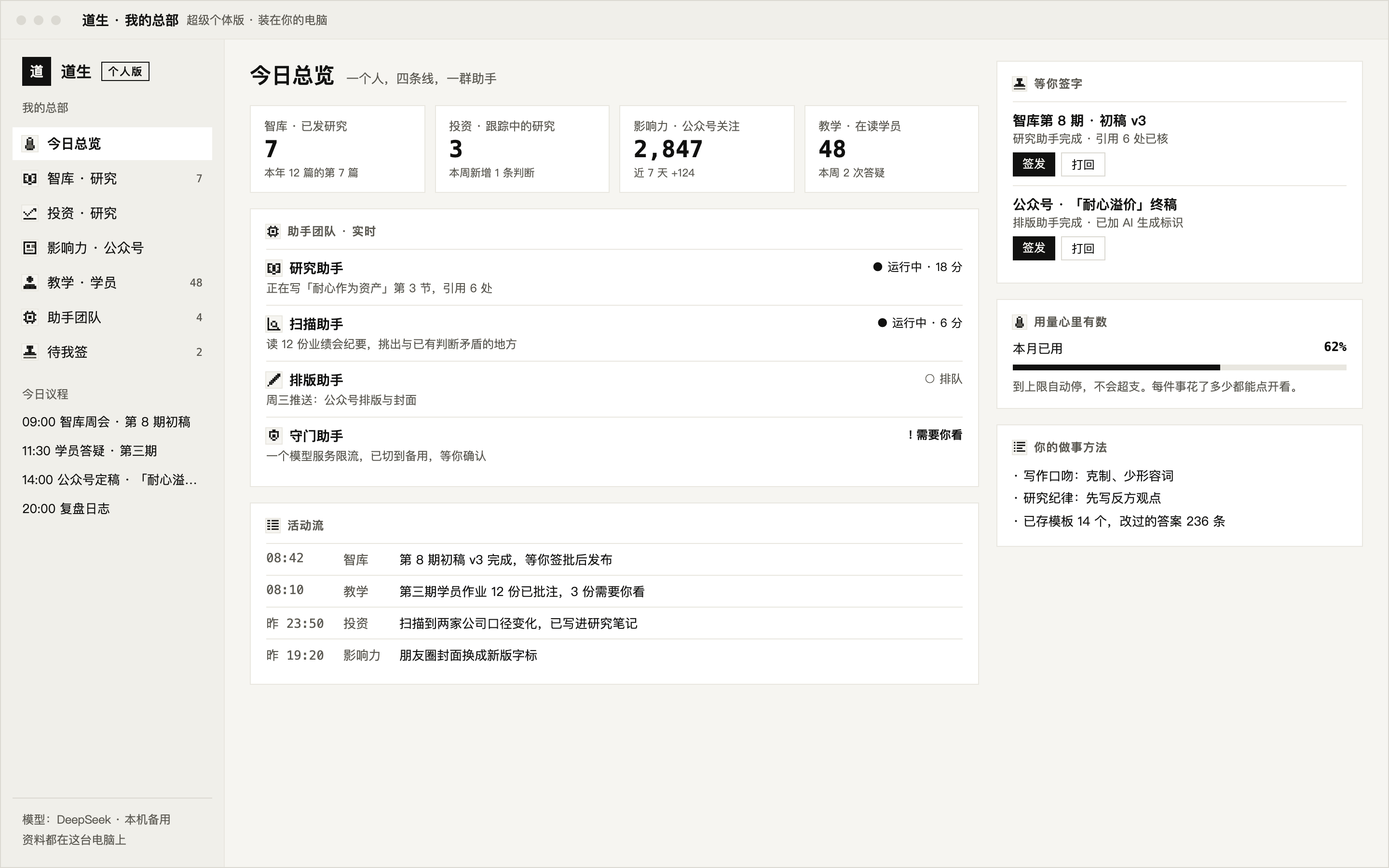This screenshot has height=868, width=1389.
Task: Click the chip icon beside 助手团队·实时 heading
Action: pos(273,231)
